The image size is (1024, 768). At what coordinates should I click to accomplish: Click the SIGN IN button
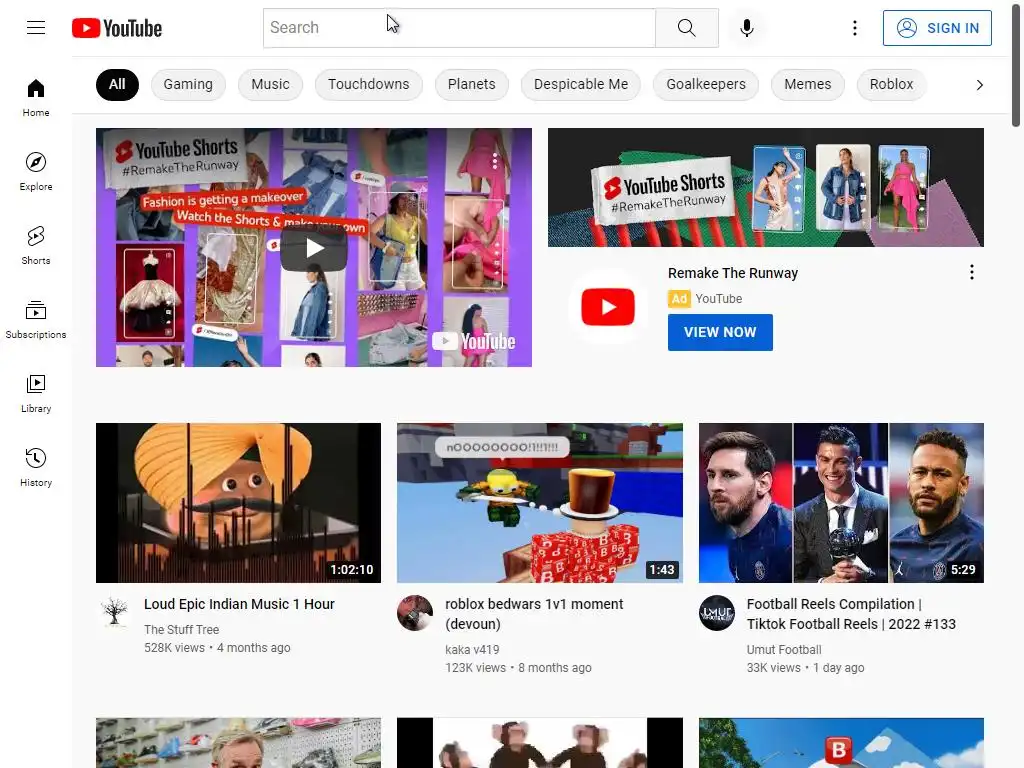click(x=937, y=28)
